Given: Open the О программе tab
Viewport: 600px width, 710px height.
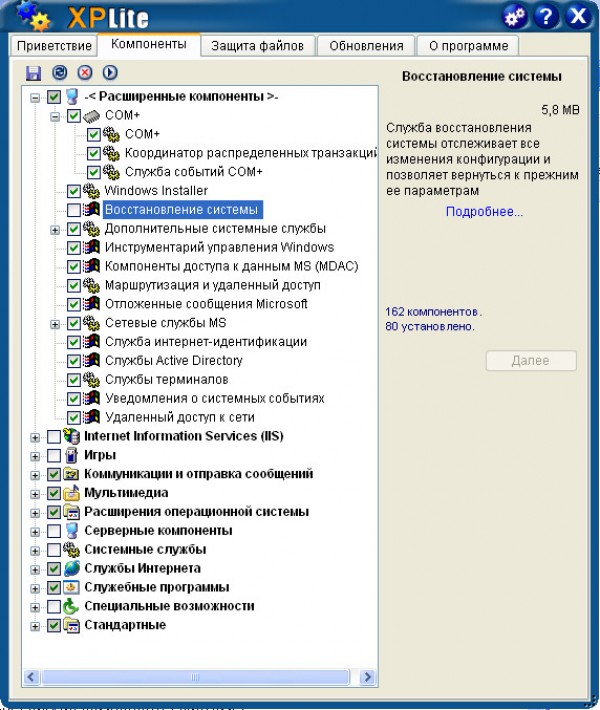Looking at the screenshot, I should (x=468, y=46).
